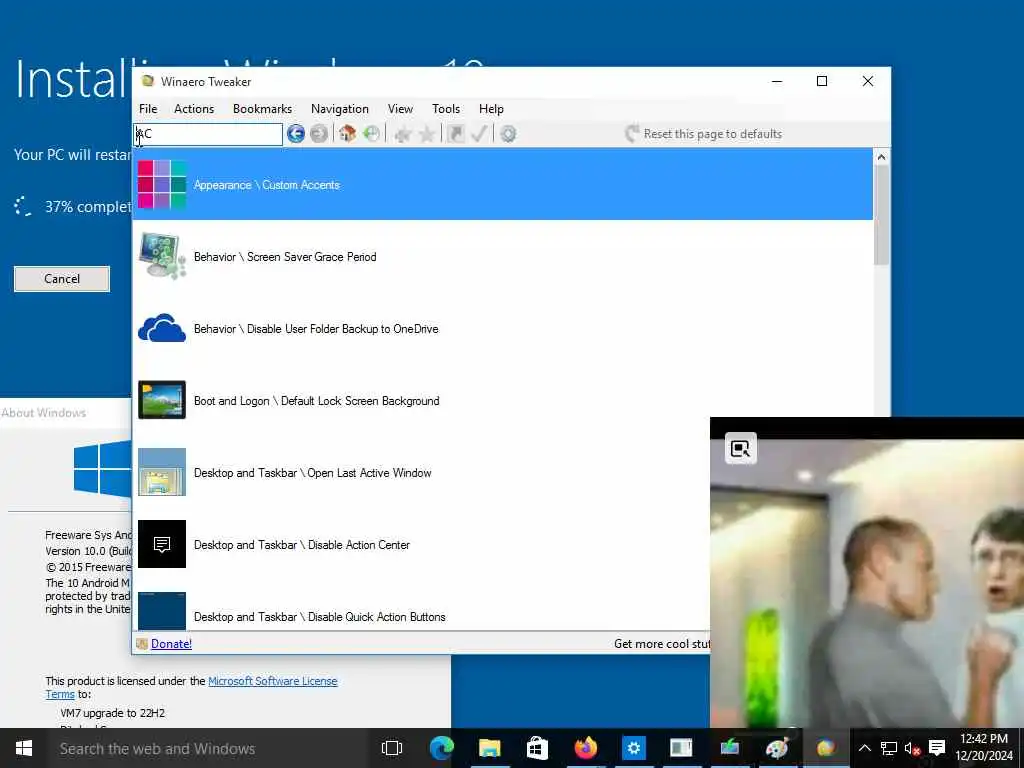Open the Navigation menu
This screenshot has height=768, width=1024.
340,109
